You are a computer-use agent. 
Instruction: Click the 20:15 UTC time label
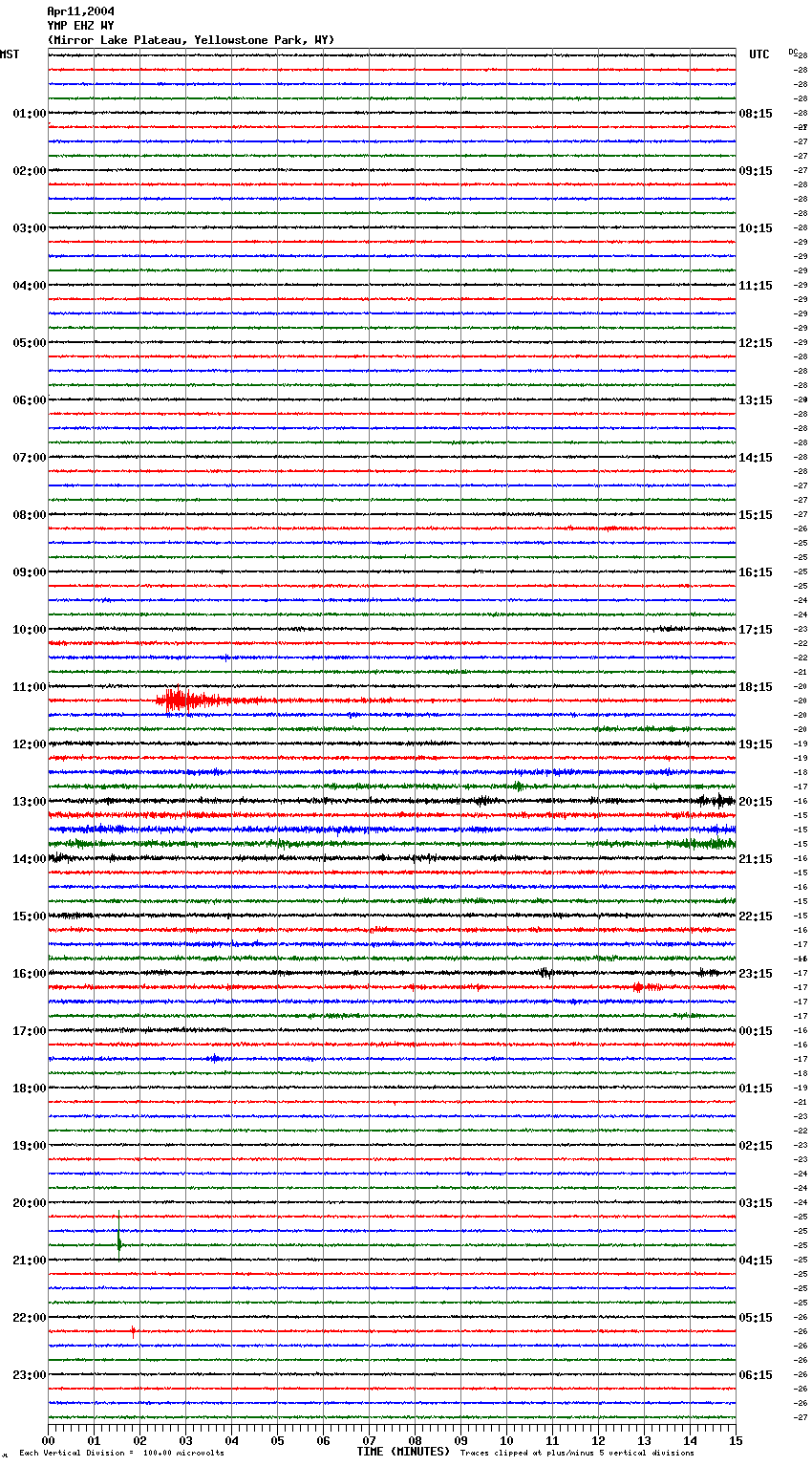point(756,802)
